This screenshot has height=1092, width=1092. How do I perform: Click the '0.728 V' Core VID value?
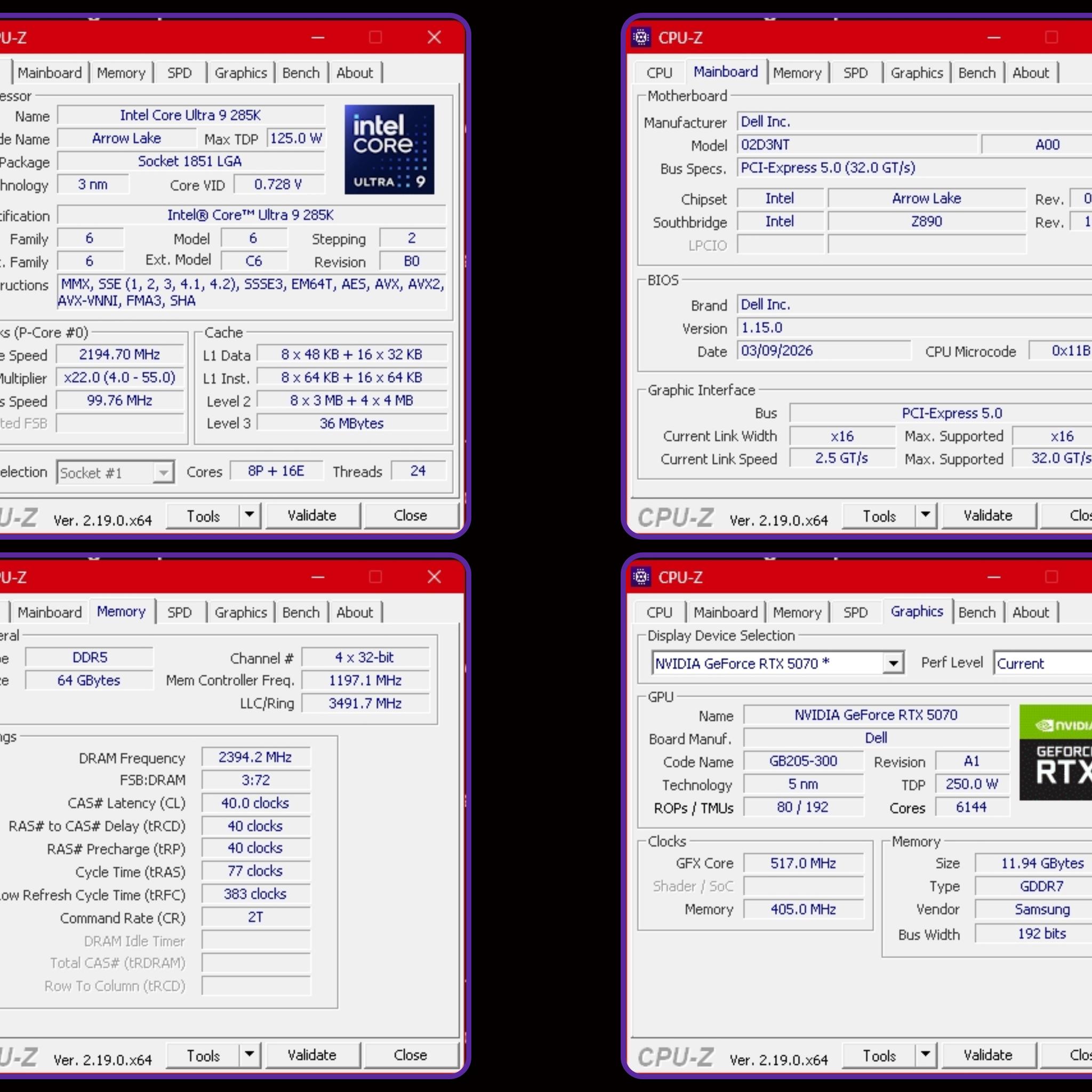coord(279,185)
